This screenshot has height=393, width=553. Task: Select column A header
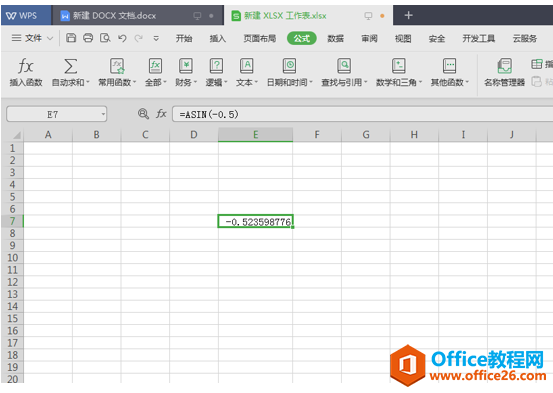pos(48,134)
